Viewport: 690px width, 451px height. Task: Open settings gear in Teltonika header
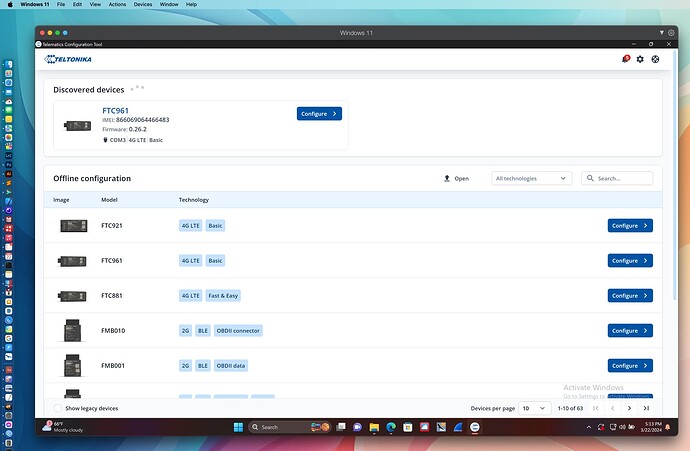(640, 59)
